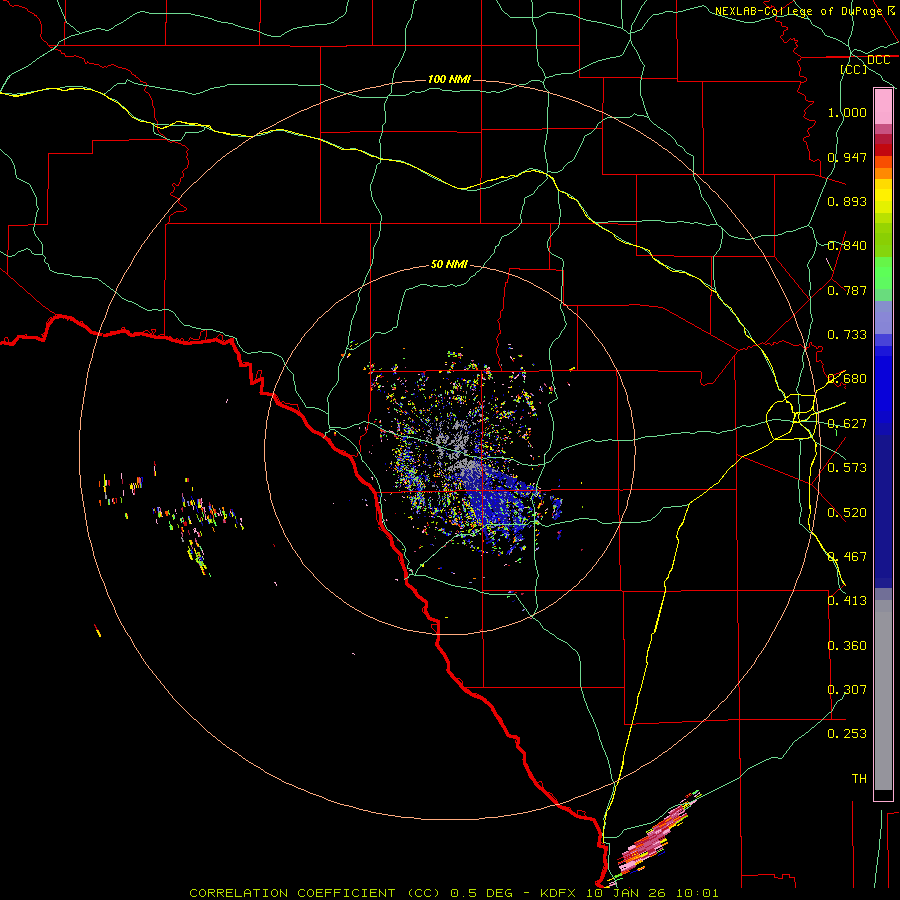900x900 pixels.
Task: Click the pink top segment of color bar
Action: pyautogui.click(x=883, y=107)
